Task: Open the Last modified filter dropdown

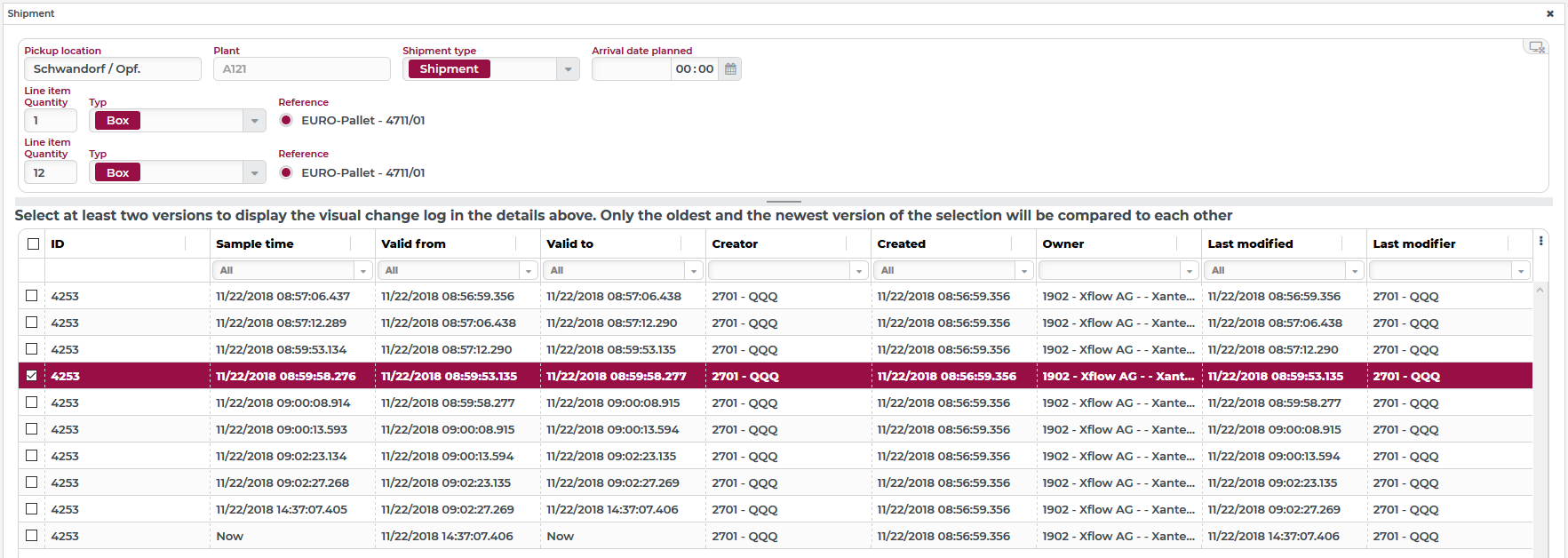Action: pos(1354,270)
